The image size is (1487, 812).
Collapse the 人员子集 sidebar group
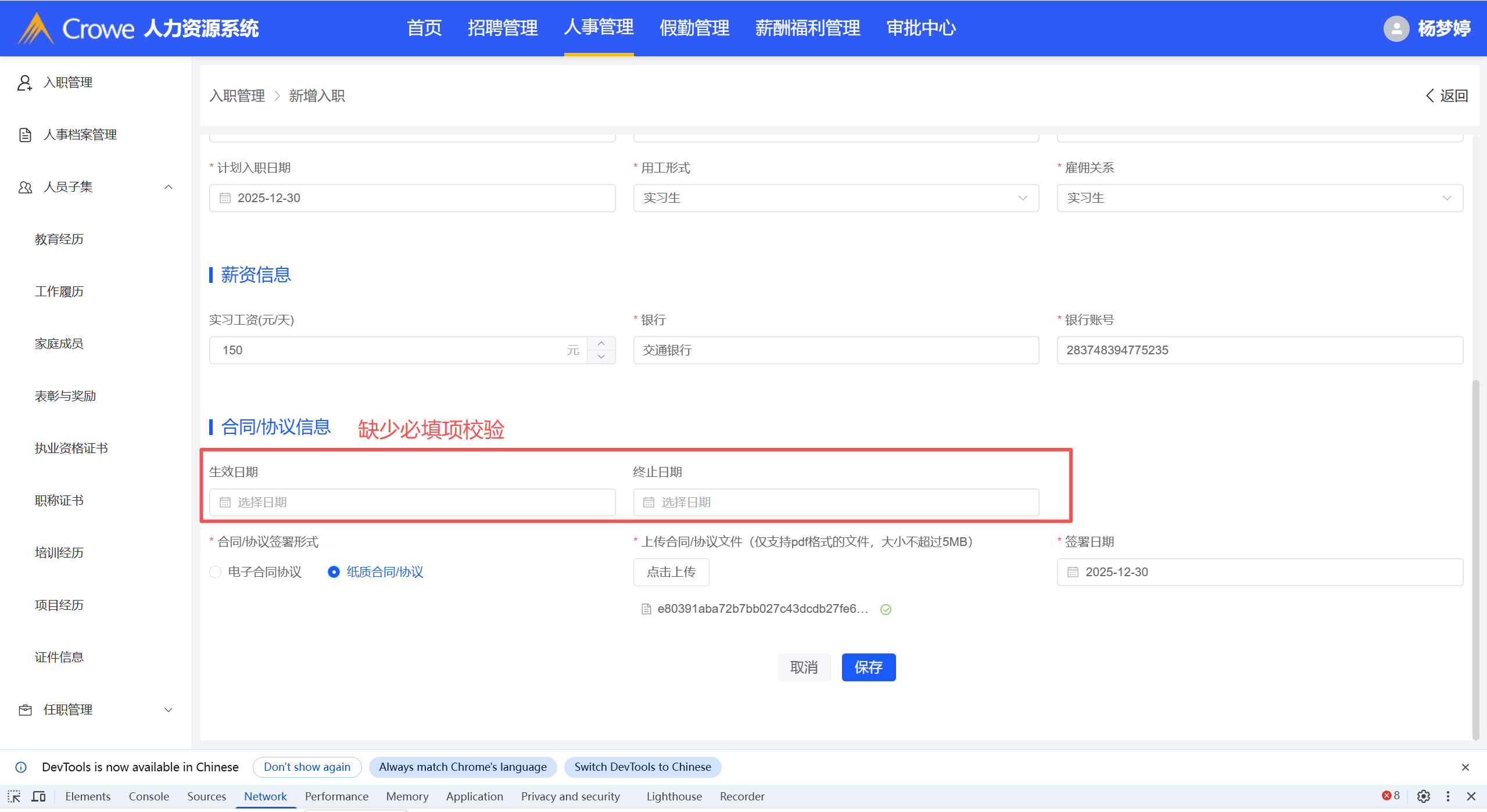169,187
